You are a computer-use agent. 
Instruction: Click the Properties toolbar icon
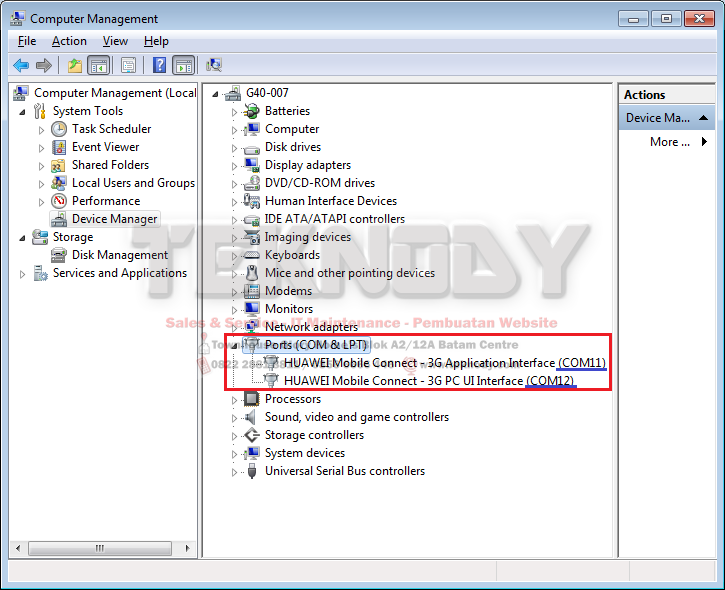tap(129, 65)
